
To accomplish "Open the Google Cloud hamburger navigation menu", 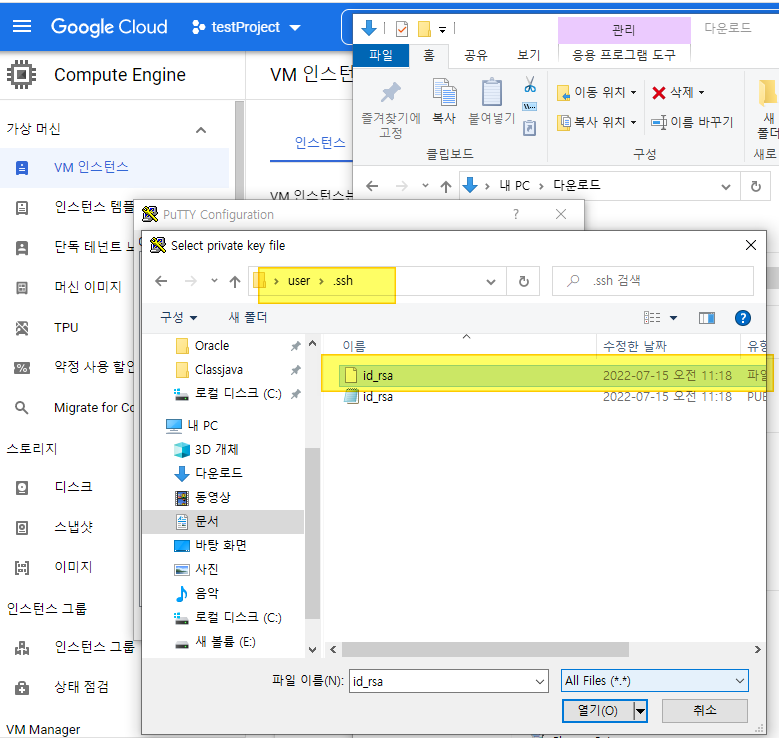I will point(22,26).
